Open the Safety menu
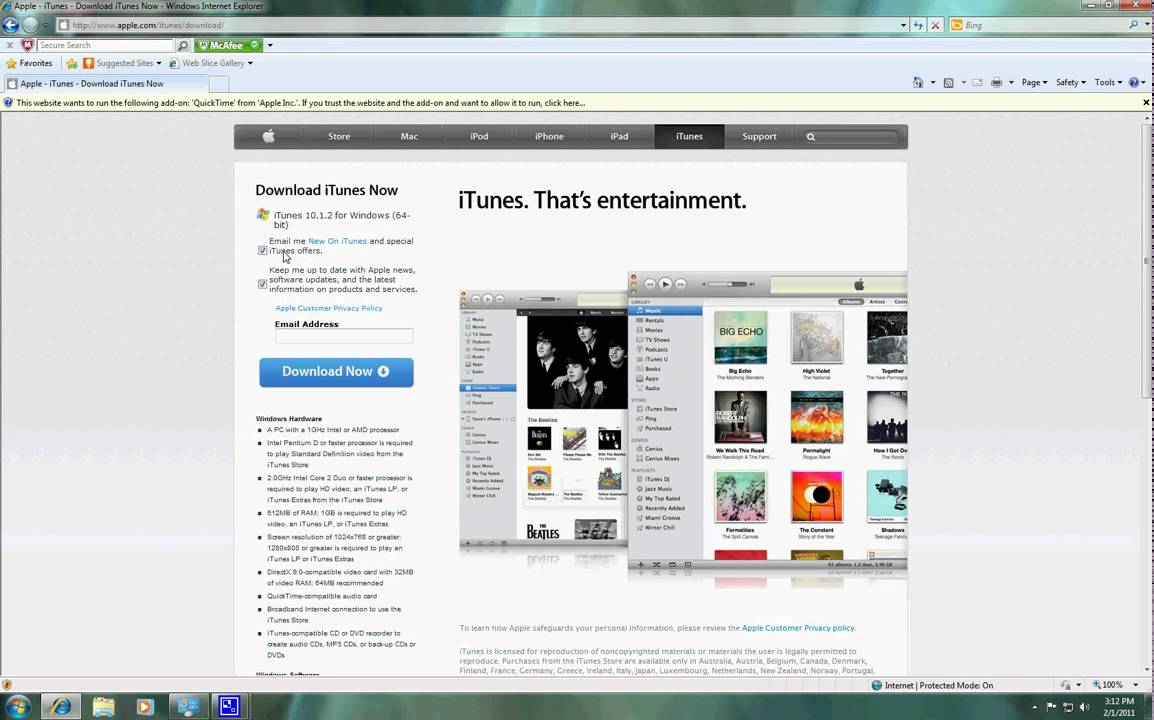Screen dimensions: 1154x720 point(1070,82)
